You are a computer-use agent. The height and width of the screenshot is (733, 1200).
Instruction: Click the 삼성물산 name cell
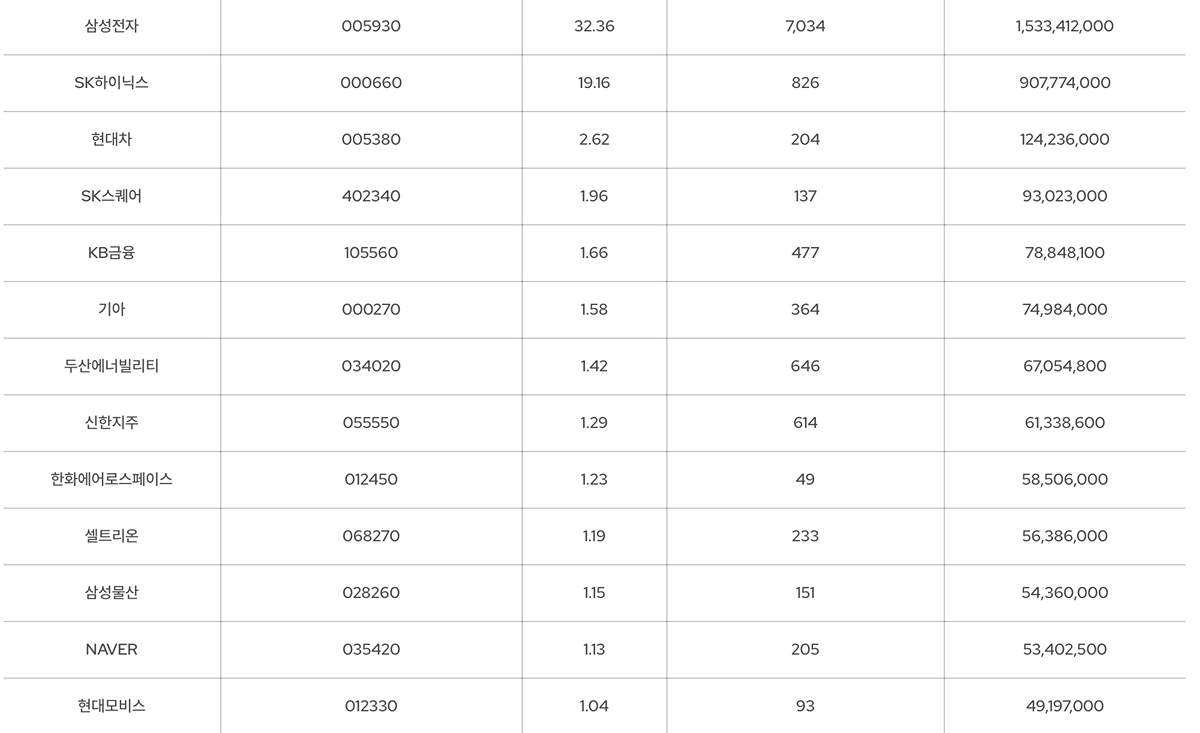pos(112,592)
